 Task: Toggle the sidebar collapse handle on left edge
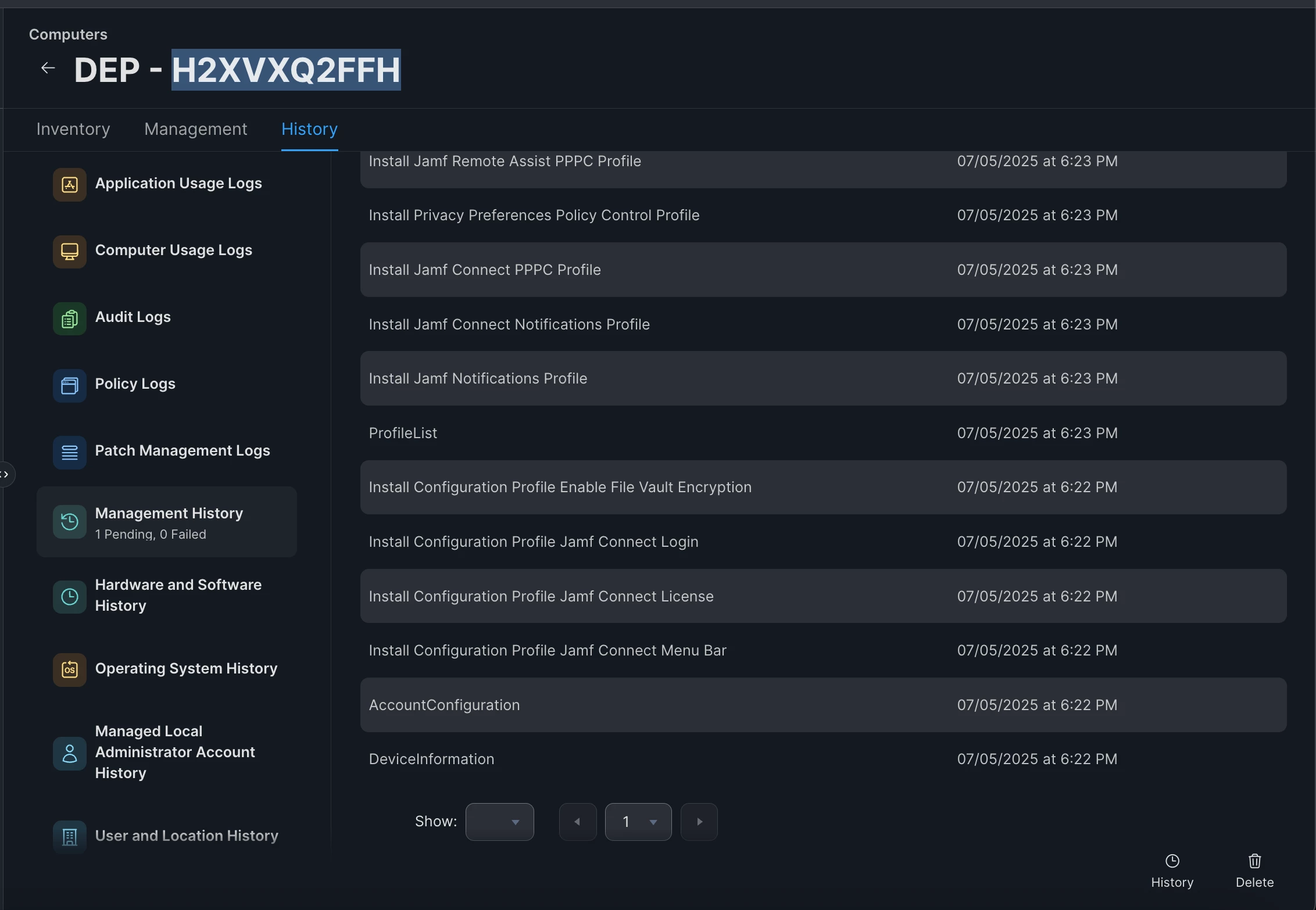[6, 474]
